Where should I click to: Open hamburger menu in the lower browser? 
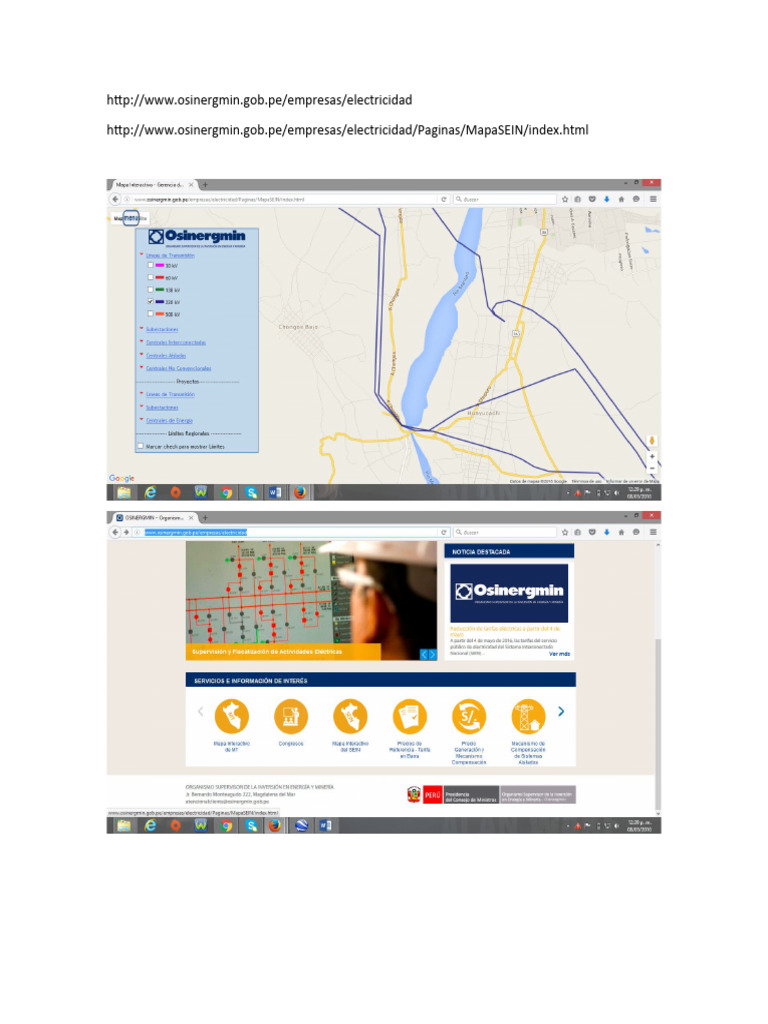click(653, 532)
